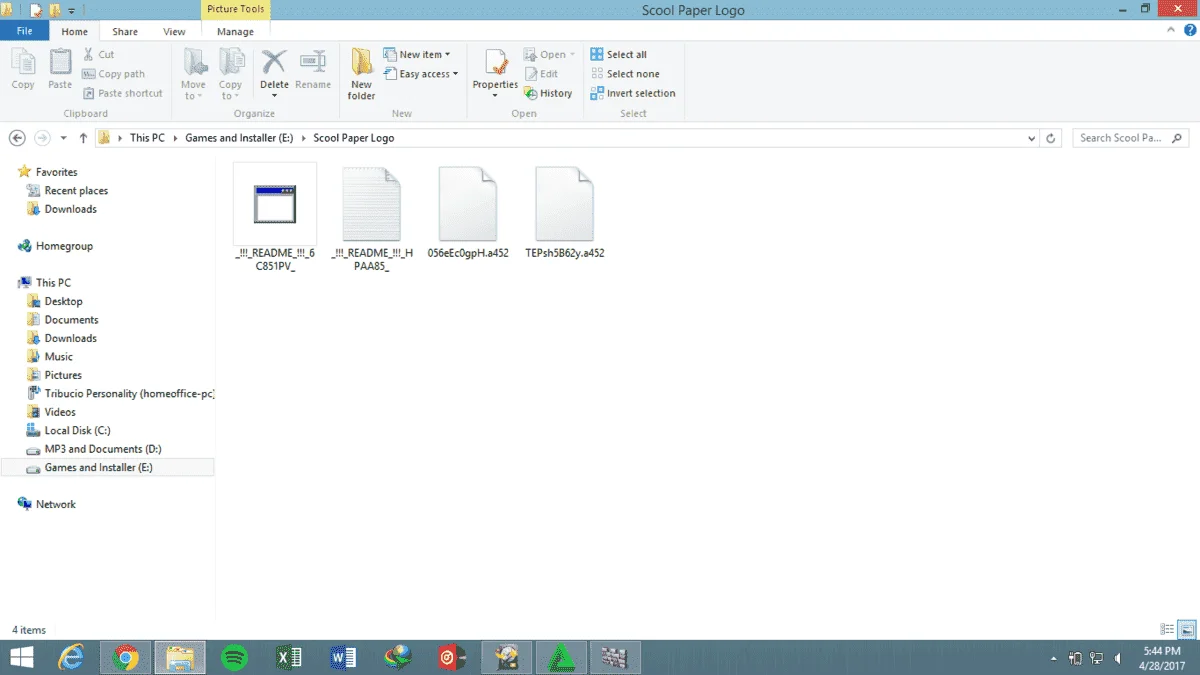Image resolution: width=1200 pixels, height=675 pixels.
Task: Click the Windows Start button
Action: coord(21,657)
